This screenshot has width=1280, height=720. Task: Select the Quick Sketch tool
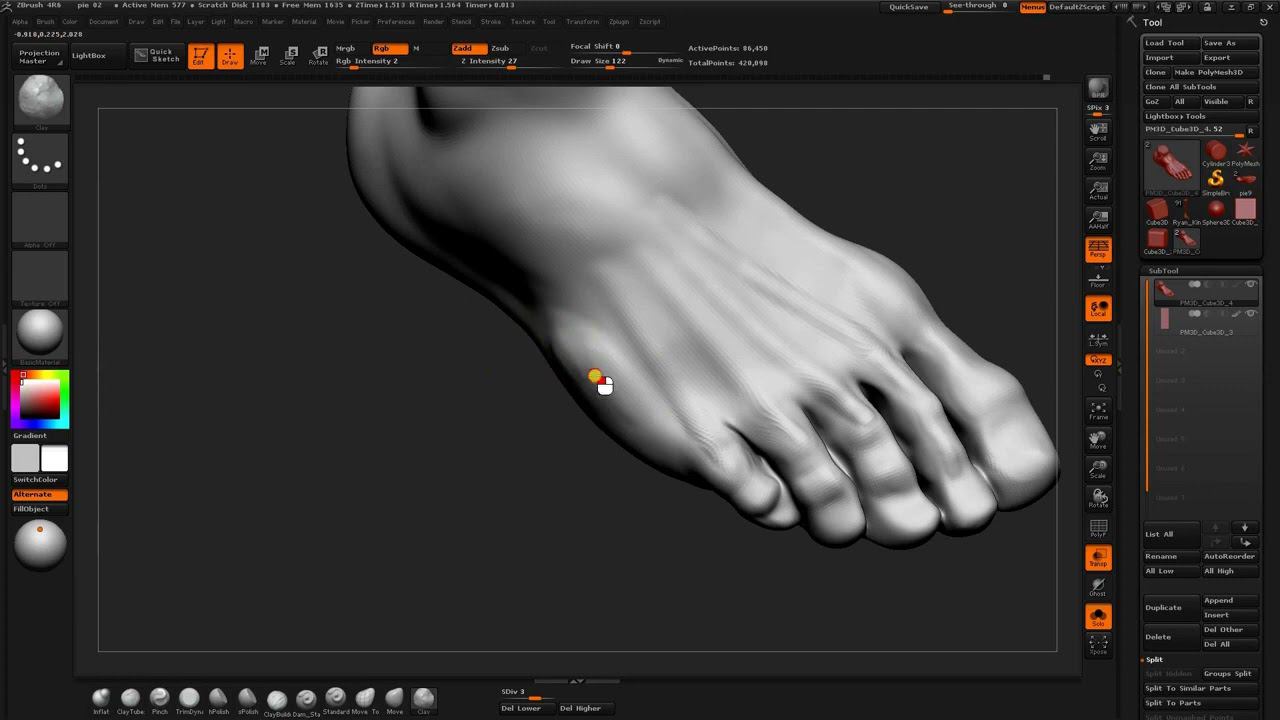[156, 56]
